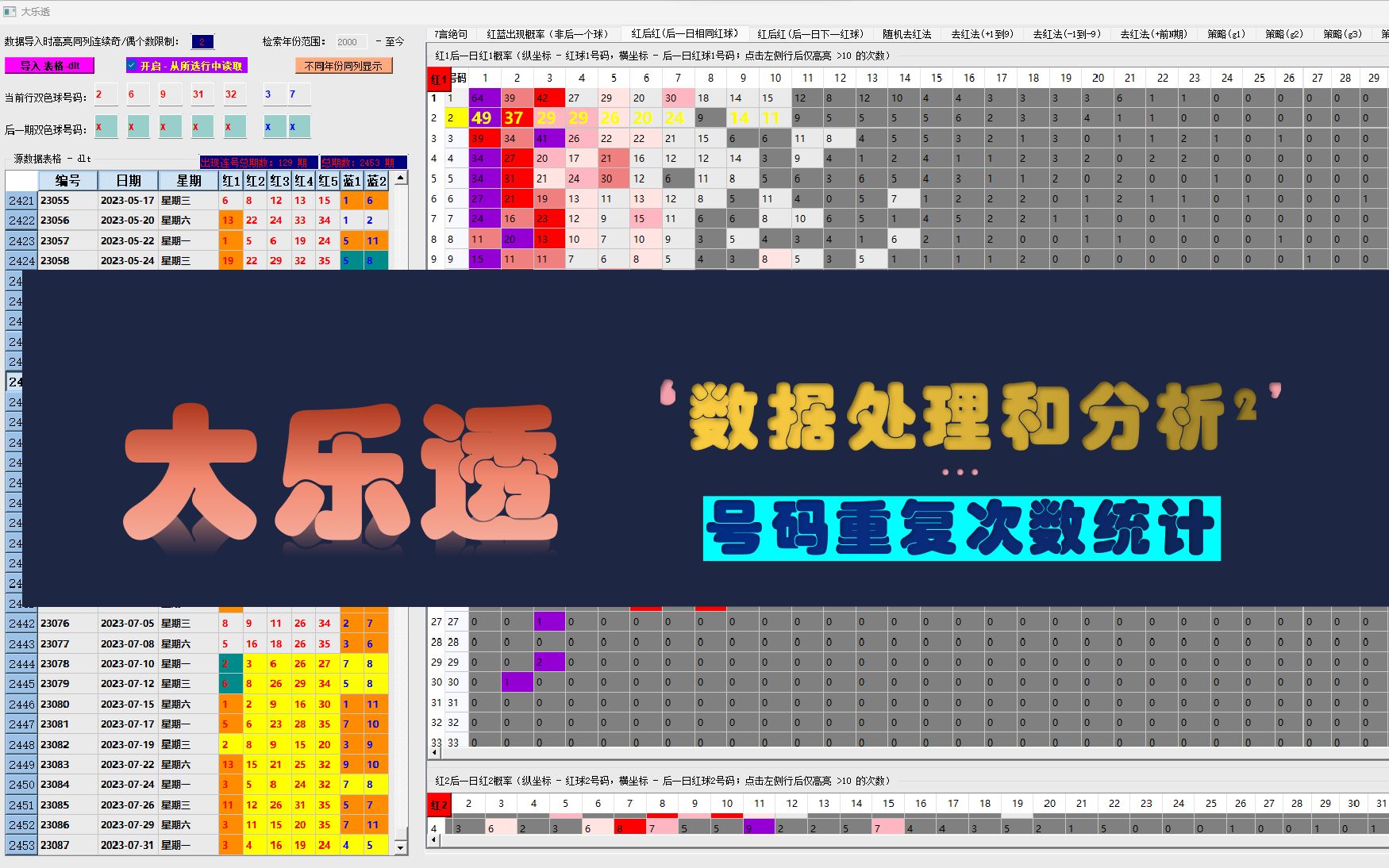Image resolution: width=1389 pixels, height=868 pixels.
Task: Click the scroll-down arrow of source data table
Action: 401,848
